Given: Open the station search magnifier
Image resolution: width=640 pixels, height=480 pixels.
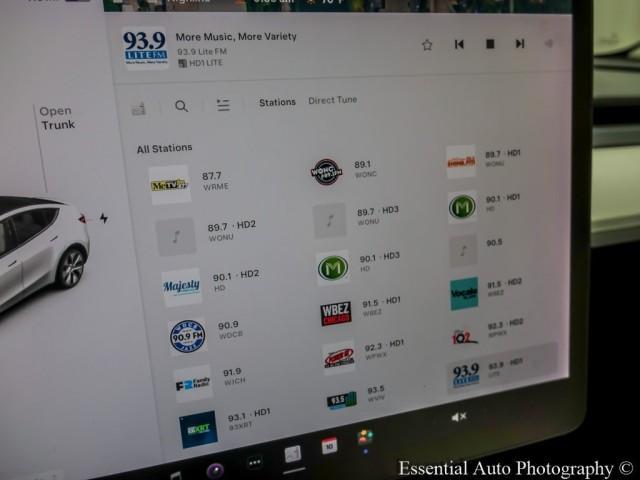Looking at the screenshot, I should [x=181, y=106].
